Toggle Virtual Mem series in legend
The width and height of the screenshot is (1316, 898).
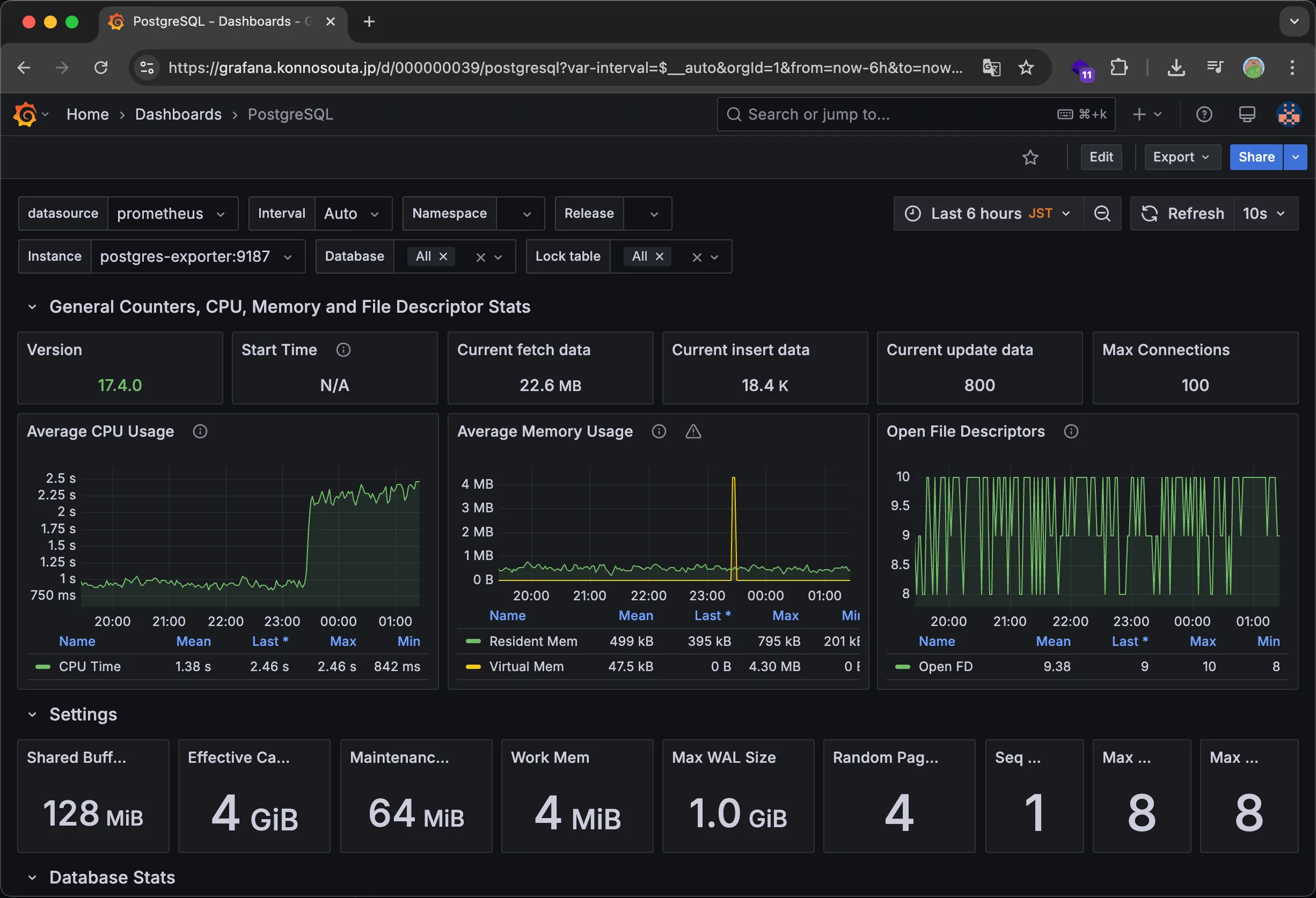(525, 667)
